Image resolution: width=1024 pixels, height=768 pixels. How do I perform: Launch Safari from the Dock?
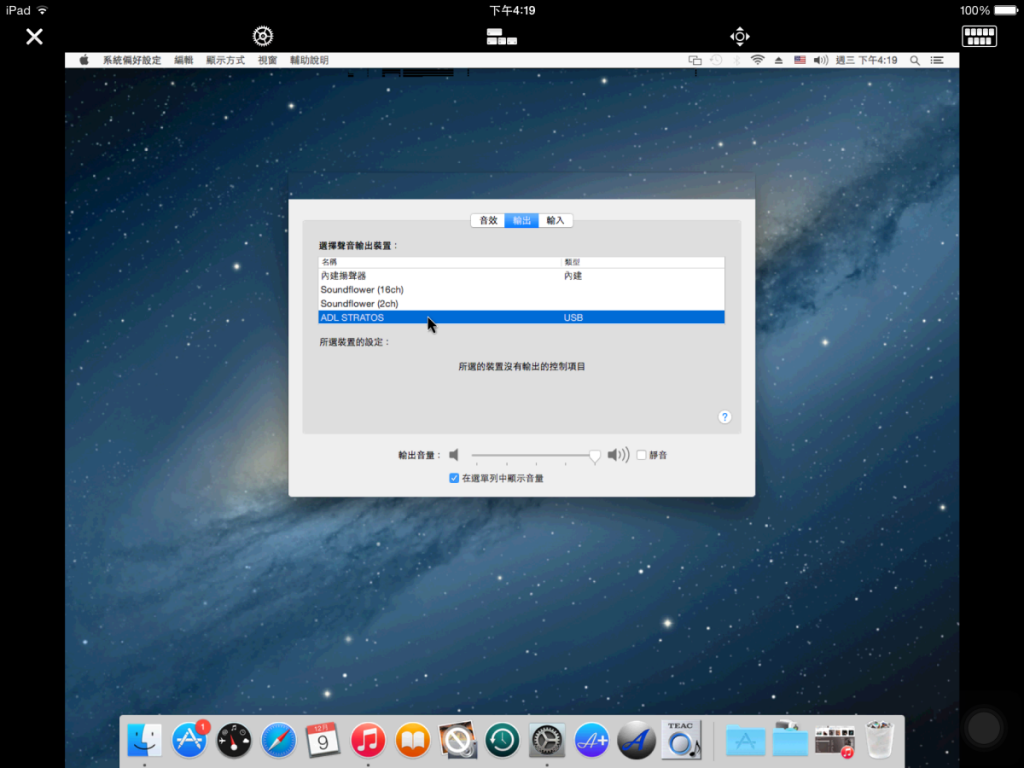(278, 740)
